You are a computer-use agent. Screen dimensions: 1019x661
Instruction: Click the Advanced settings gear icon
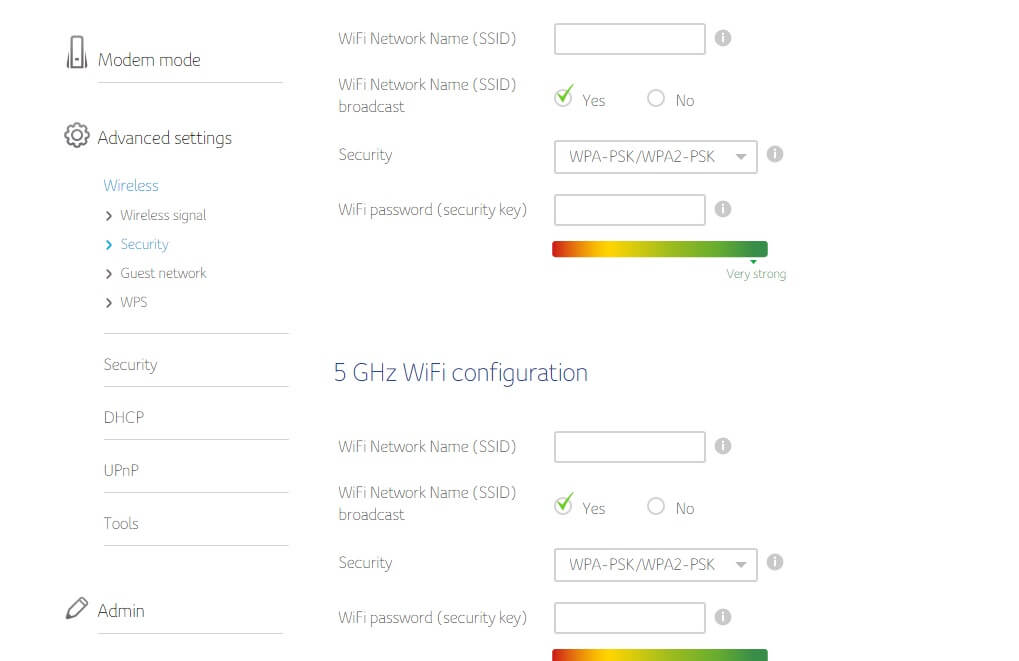pos(77,136)
